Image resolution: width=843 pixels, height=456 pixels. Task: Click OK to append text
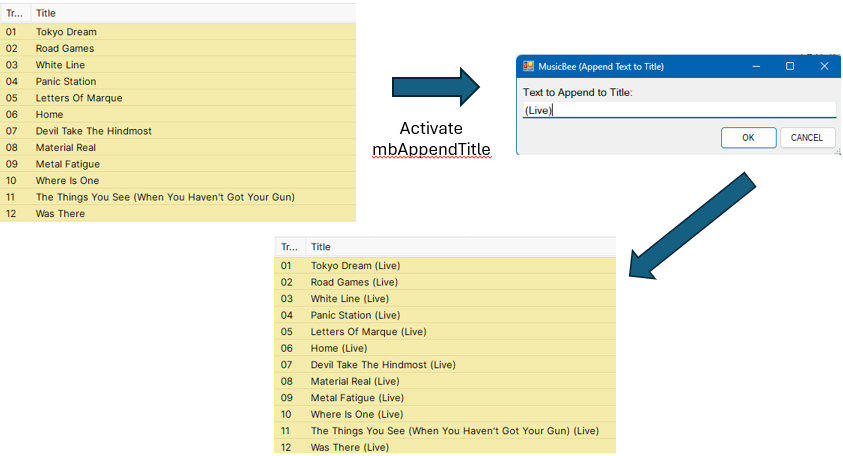point(748,138)
